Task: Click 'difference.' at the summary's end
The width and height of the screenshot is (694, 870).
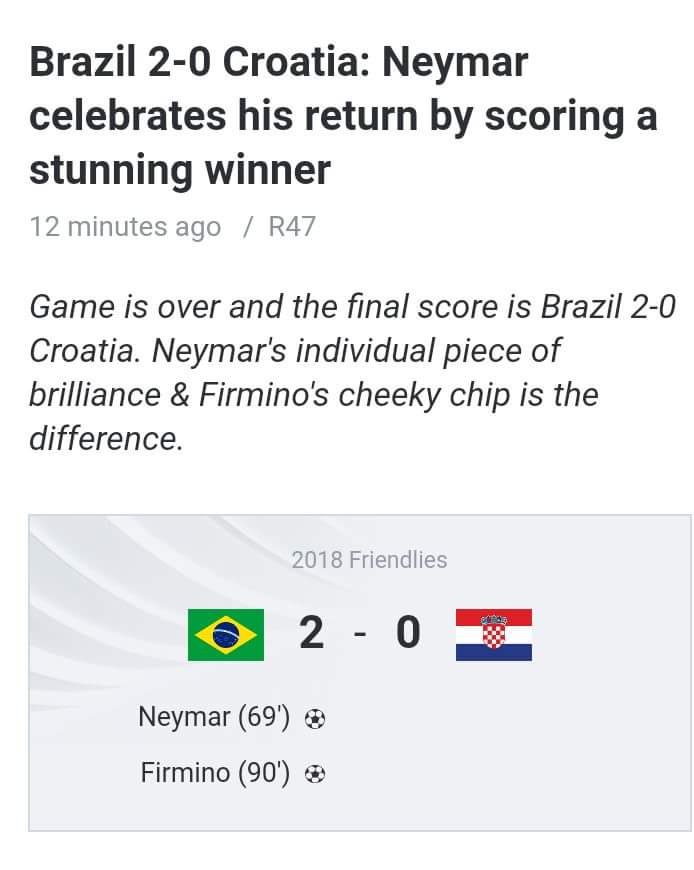Action: coord(106,438)
